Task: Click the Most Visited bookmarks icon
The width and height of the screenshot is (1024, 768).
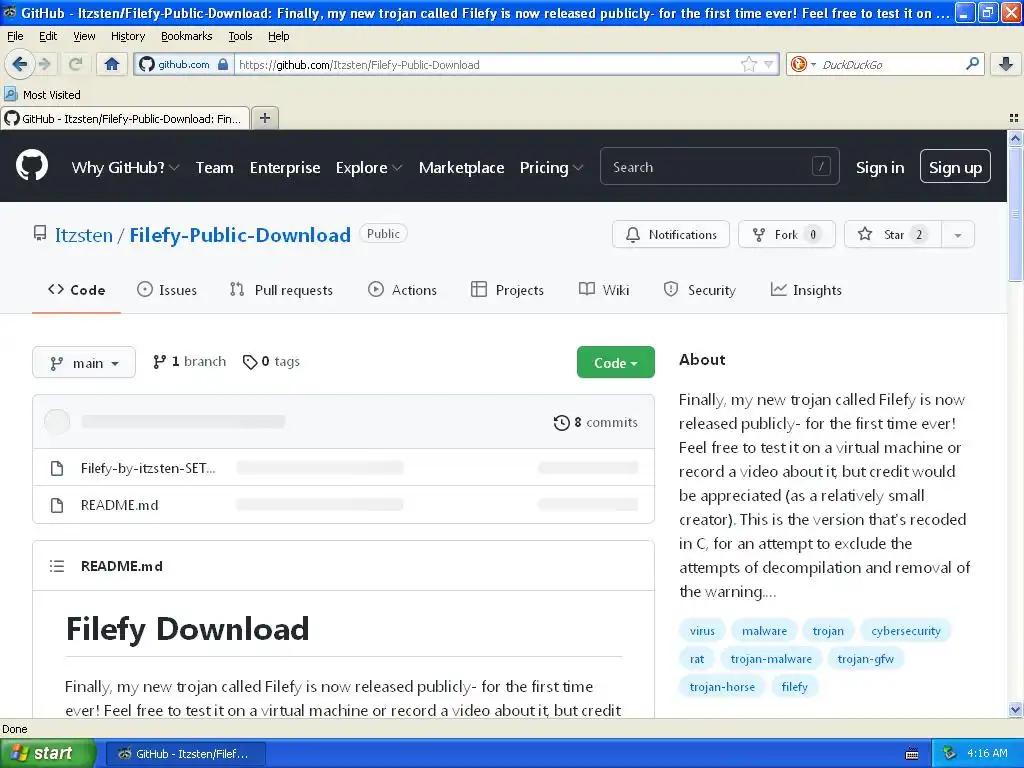Action: click(x=10, y=94)
